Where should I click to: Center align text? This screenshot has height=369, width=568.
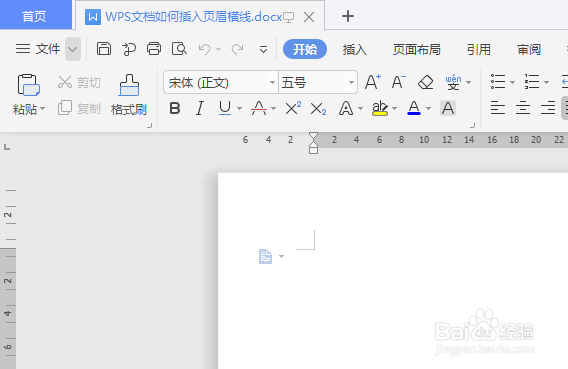[x=523, y=108]
